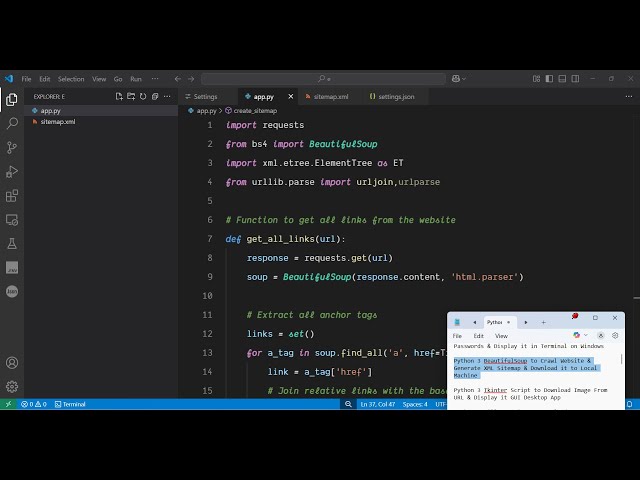Open the JSON activity bar icon
640x480 pixels.
click(x=12, y=291)
